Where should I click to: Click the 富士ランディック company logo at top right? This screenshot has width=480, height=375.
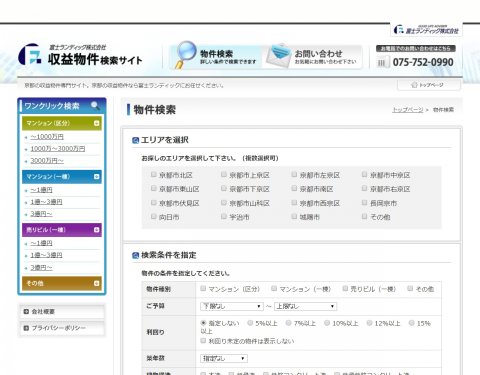(x=426, y=30)
